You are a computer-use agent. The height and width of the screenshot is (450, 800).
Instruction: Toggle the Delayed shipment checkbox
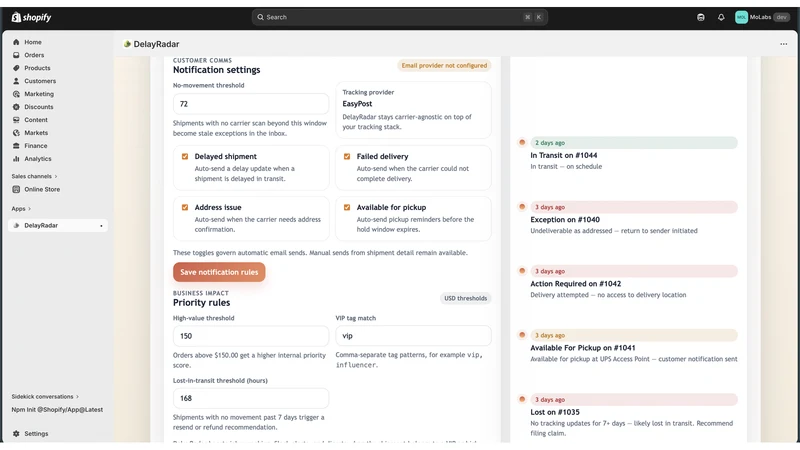(185, 157)
